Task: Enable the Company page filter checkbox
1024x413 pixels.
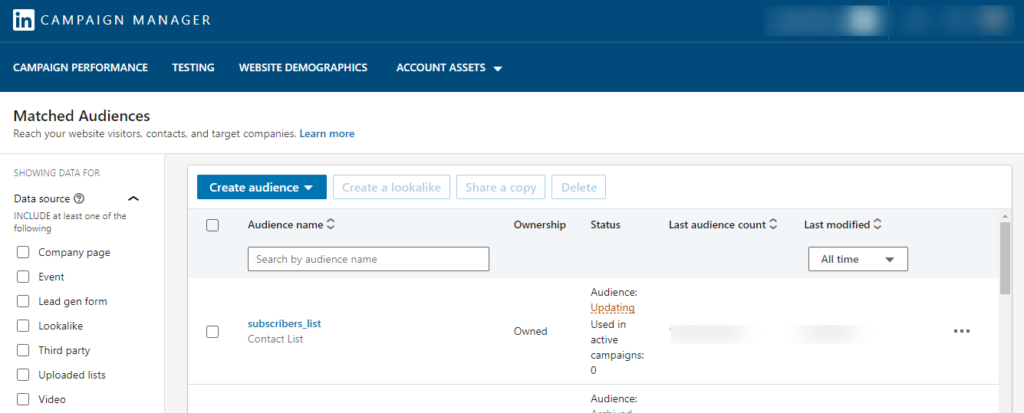Action: [x=24, y=252]
